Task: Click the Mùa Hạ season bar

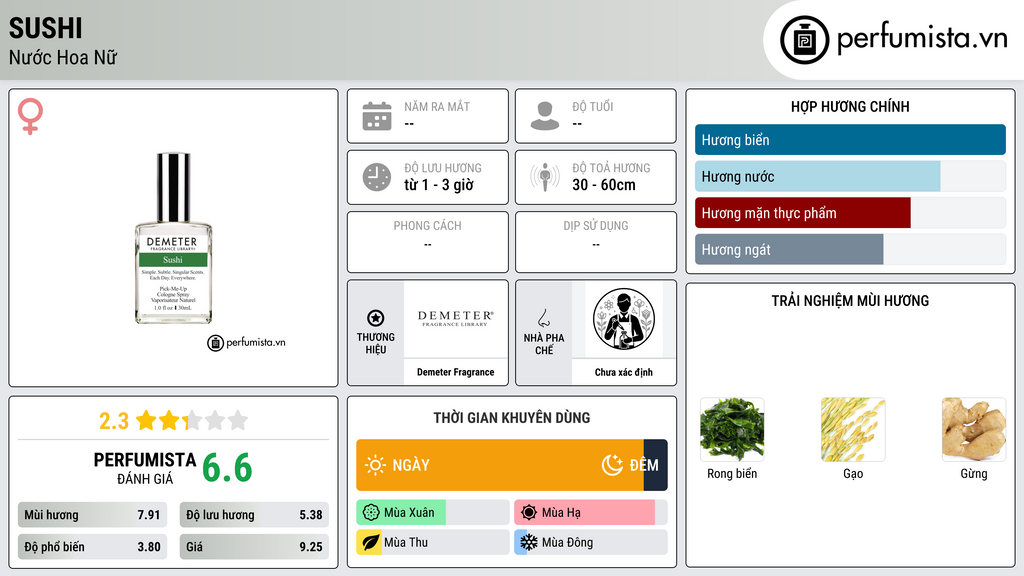Action: tap(590, 513)
